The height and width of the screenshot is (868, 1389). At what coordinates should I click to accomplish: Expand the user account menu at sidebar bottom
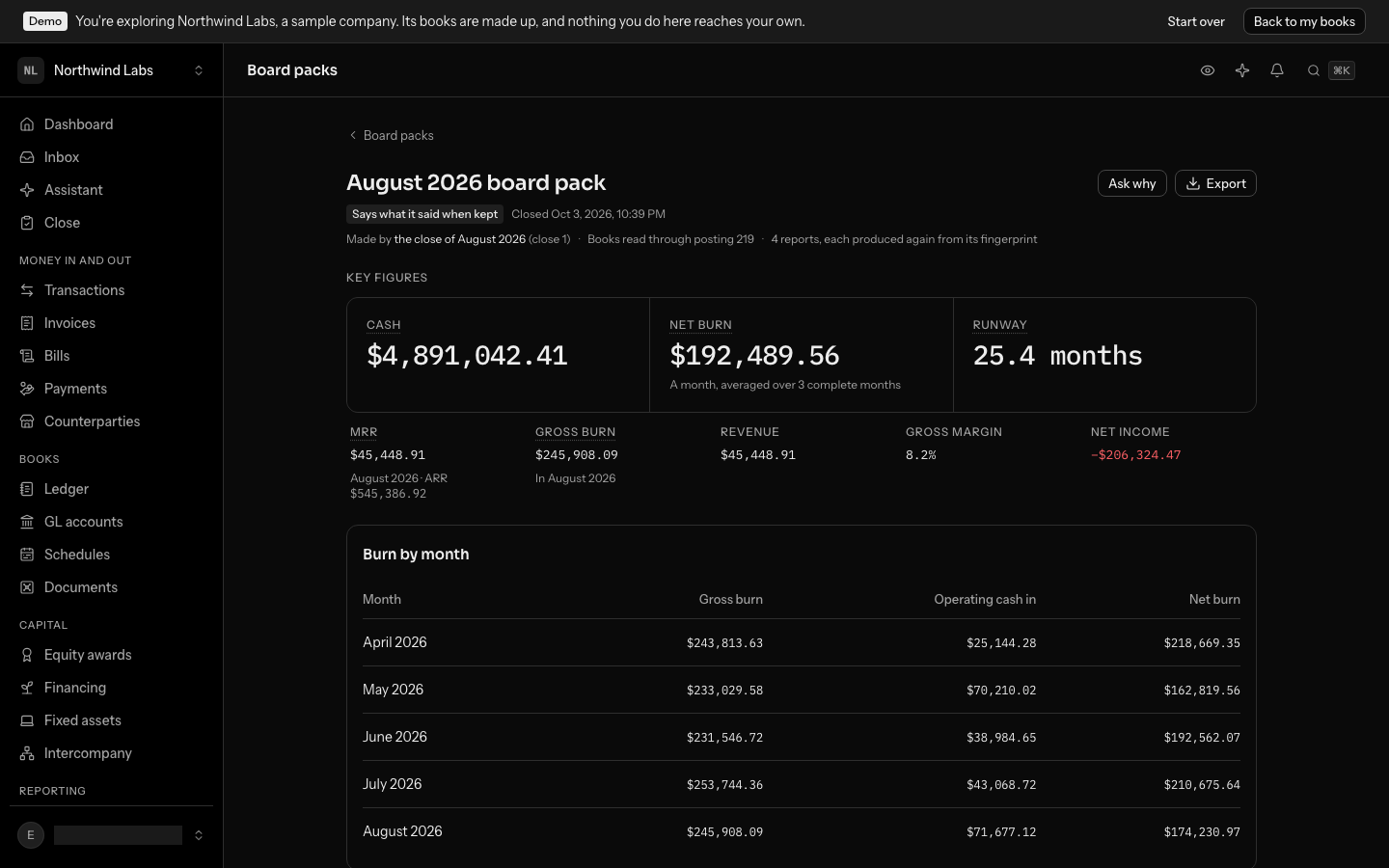pos(112,835)
